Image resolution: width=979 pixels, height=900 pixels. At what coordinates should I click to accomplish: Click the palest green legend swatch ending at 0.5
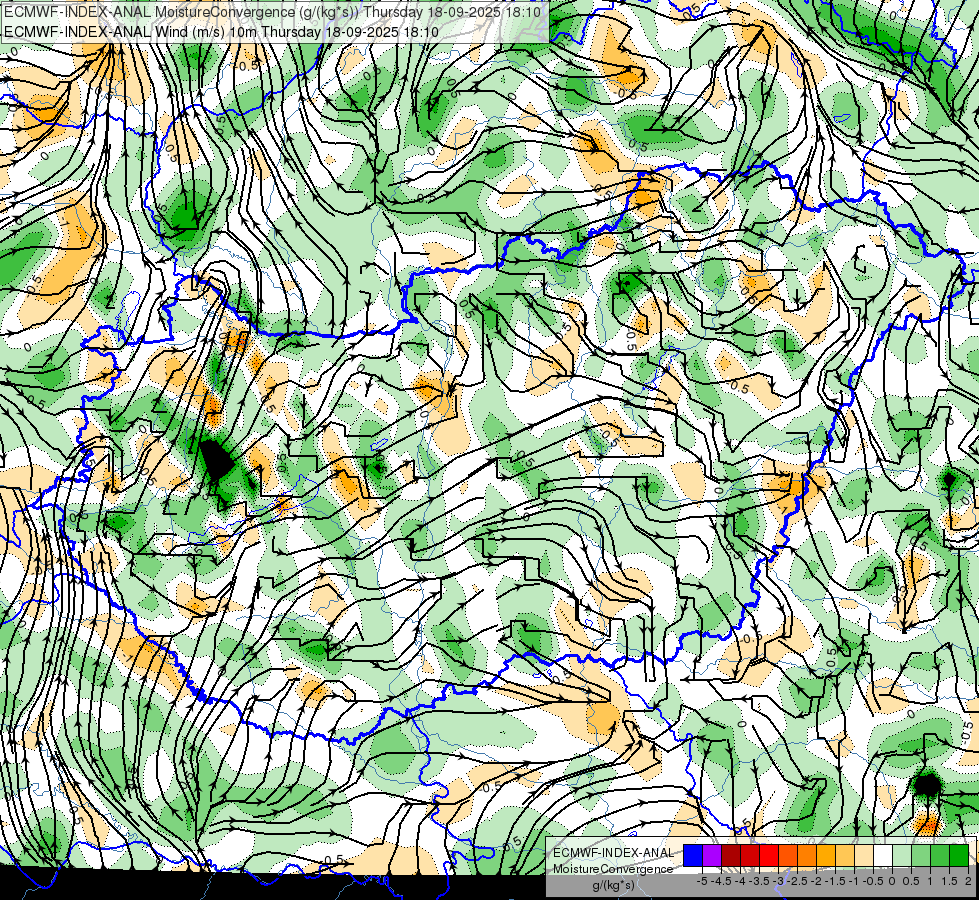902,855
